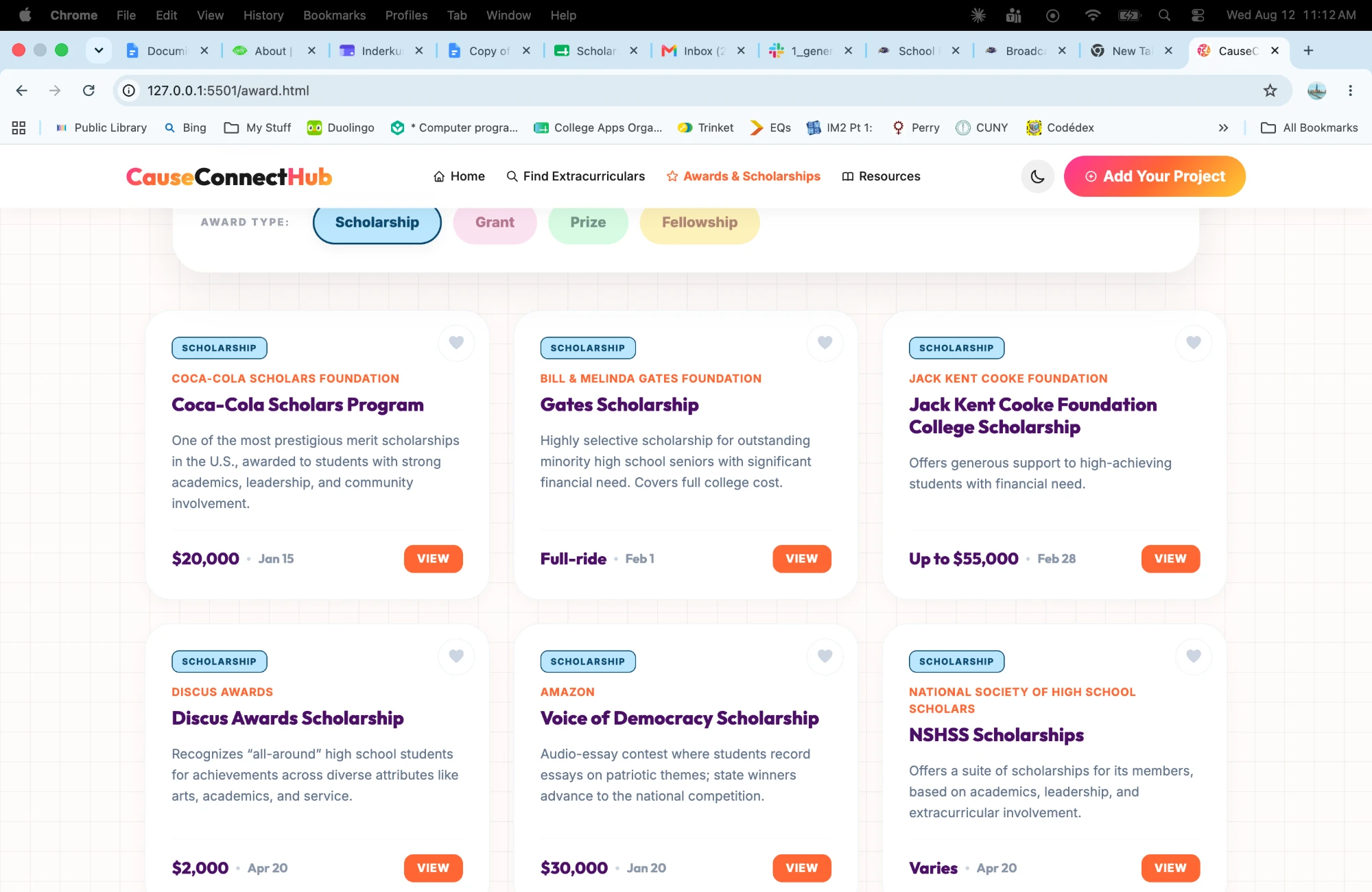View the Voice of Democracy Scholarship
Viewport: 1372px width, 892px height.
click(802, 868)
